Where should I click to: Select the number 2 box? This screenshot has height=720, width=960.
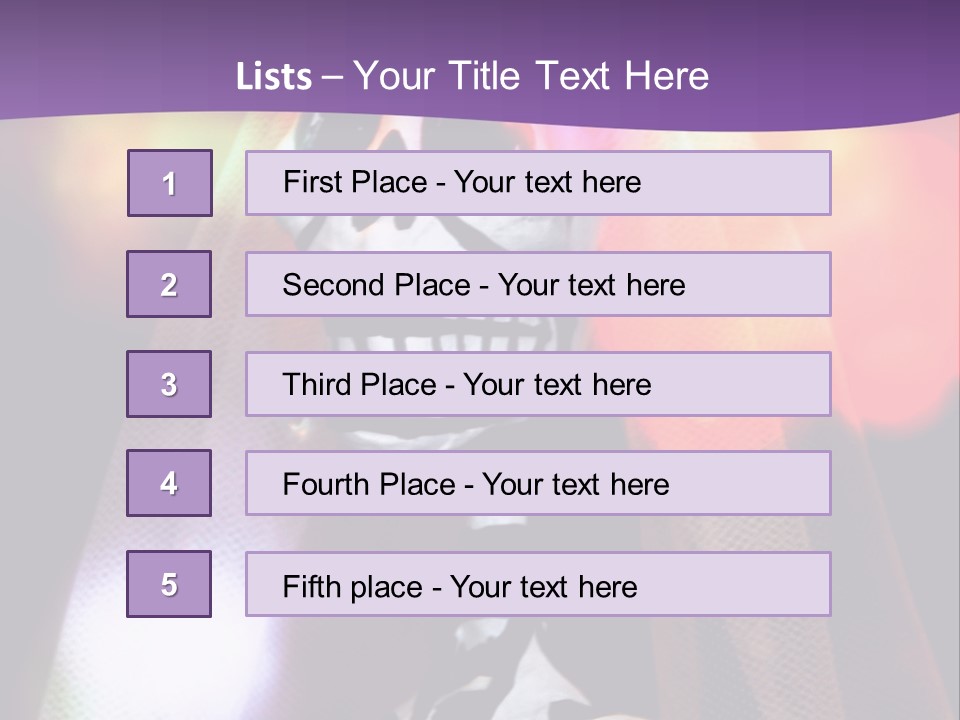(x=169, y=284)
